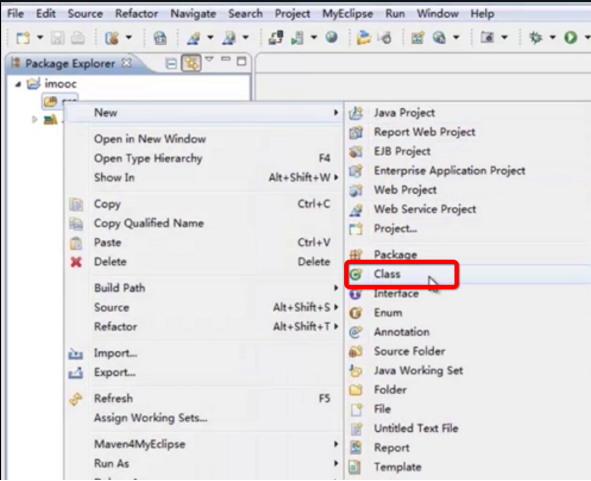
Task: Click Collapse All icon in Package Explorer
Action: tap(171, 64)
